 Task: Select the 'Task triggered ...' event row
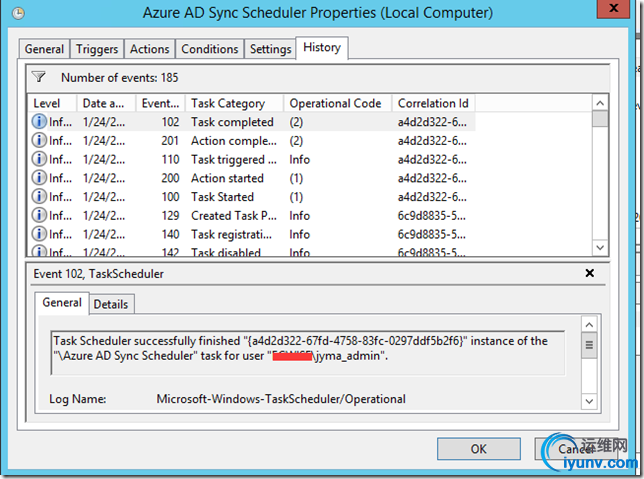[252, 159]
